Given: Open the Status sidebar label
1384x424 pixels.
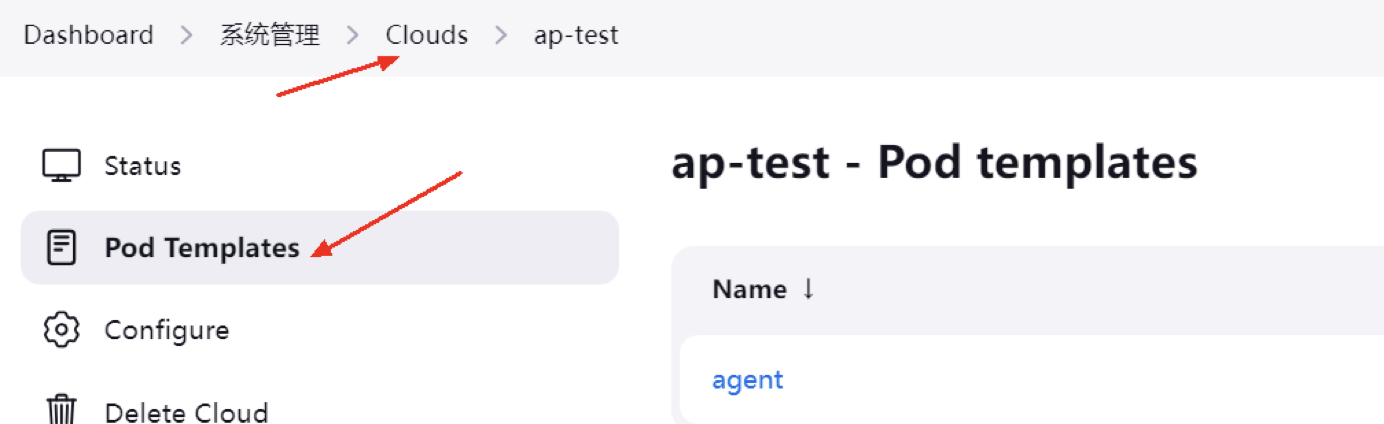Looking at the screenshot, I should pos(142,165).
